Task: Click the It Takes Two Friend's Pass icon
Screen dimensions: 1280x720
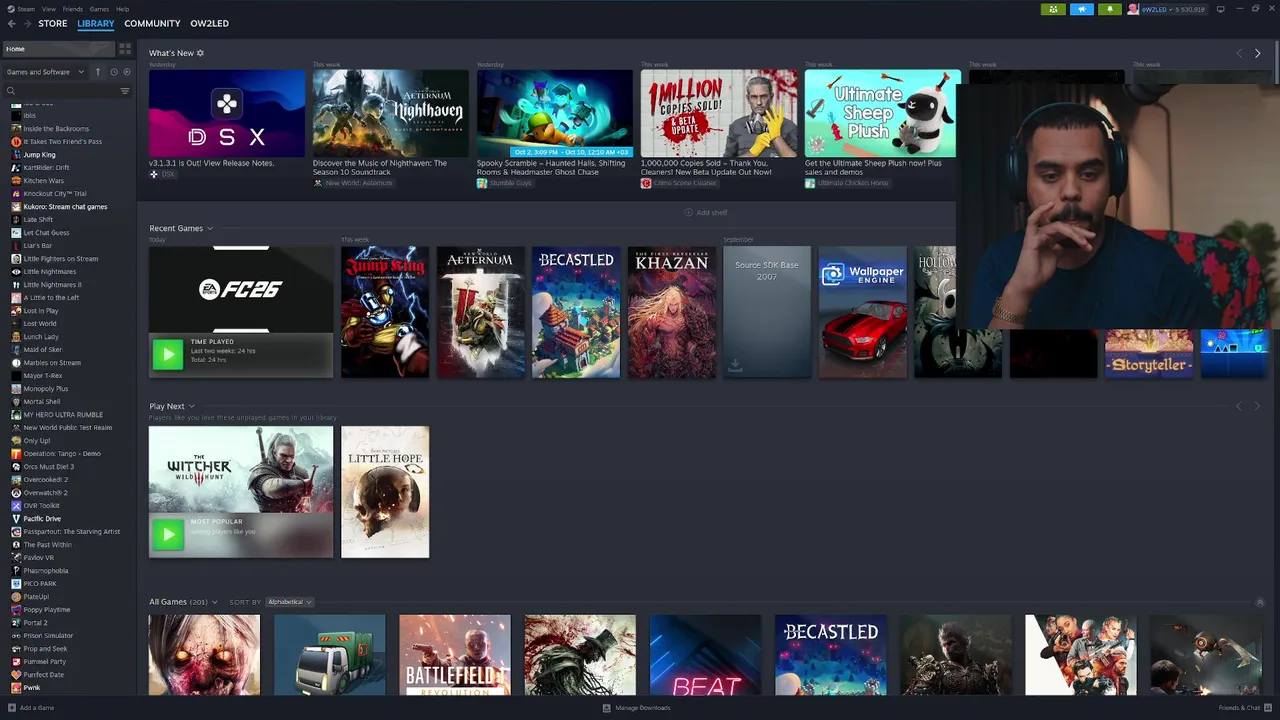Action: coord(16,142)
